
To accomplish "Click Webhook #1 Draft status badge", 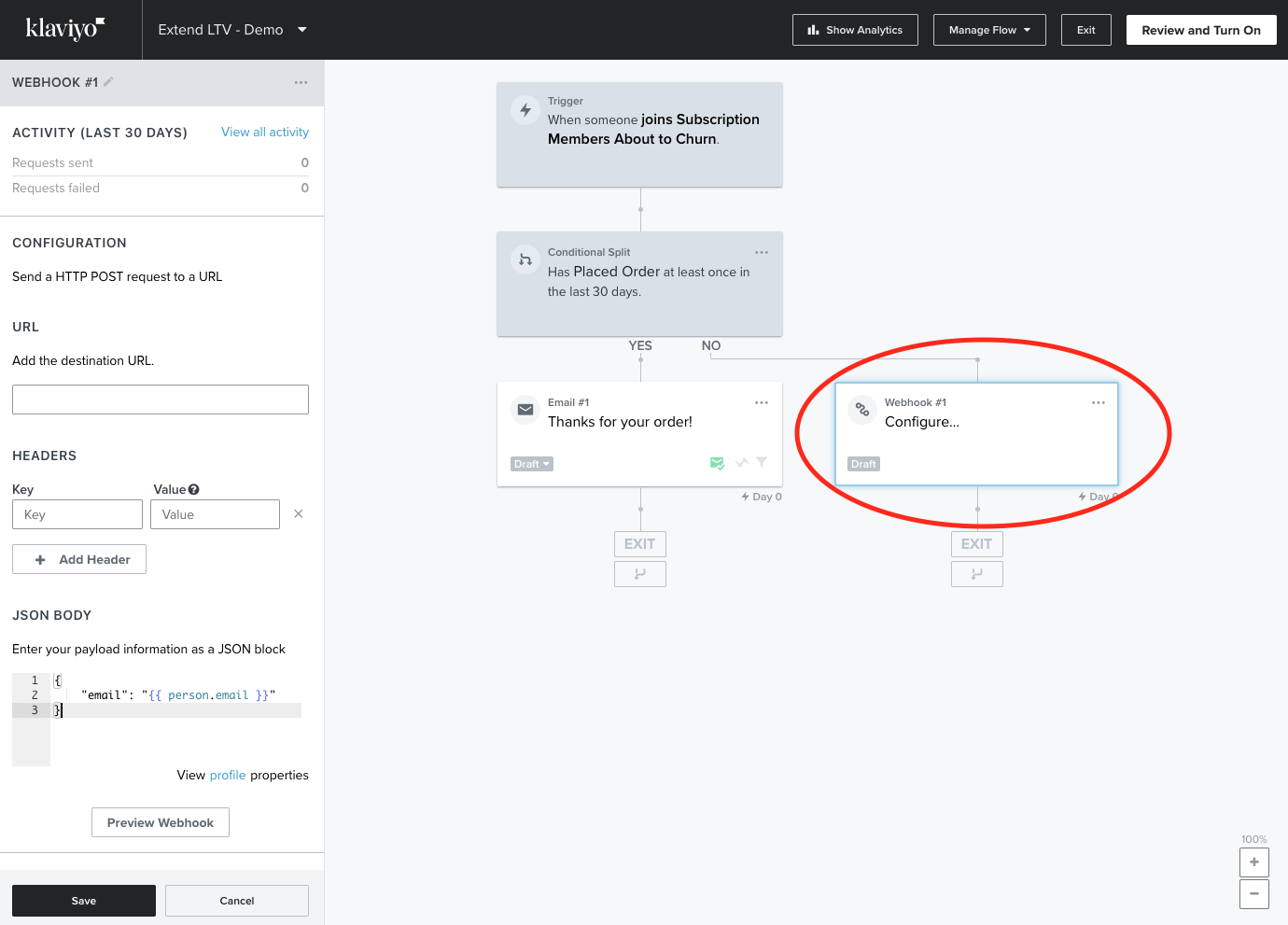I will [x=863, y=464].
